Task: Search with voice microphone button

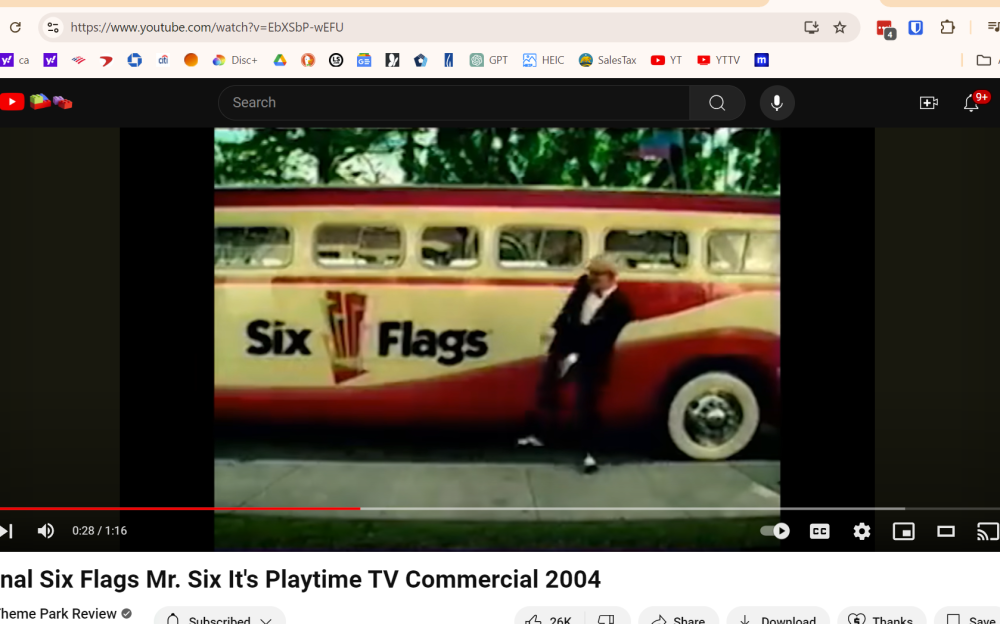Action: (777, 103)
